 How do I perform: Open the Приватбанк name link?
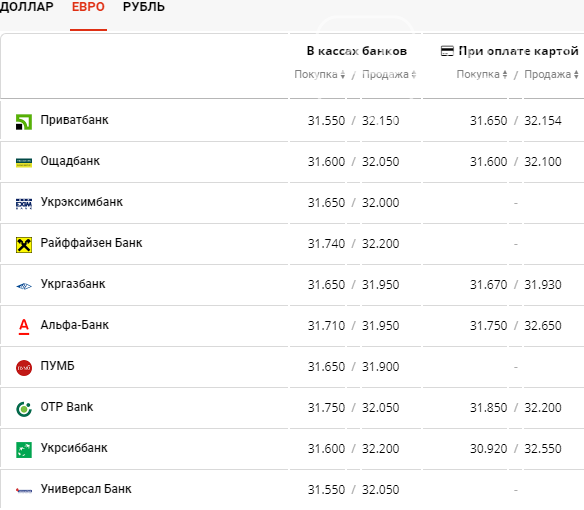coord(74,120)
